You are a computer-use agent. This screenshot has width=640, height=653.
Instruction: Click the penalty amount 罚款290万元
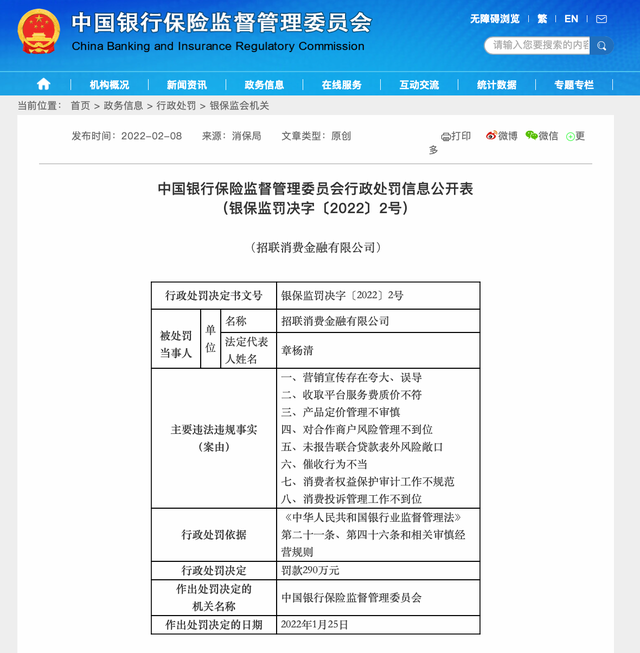310,571
